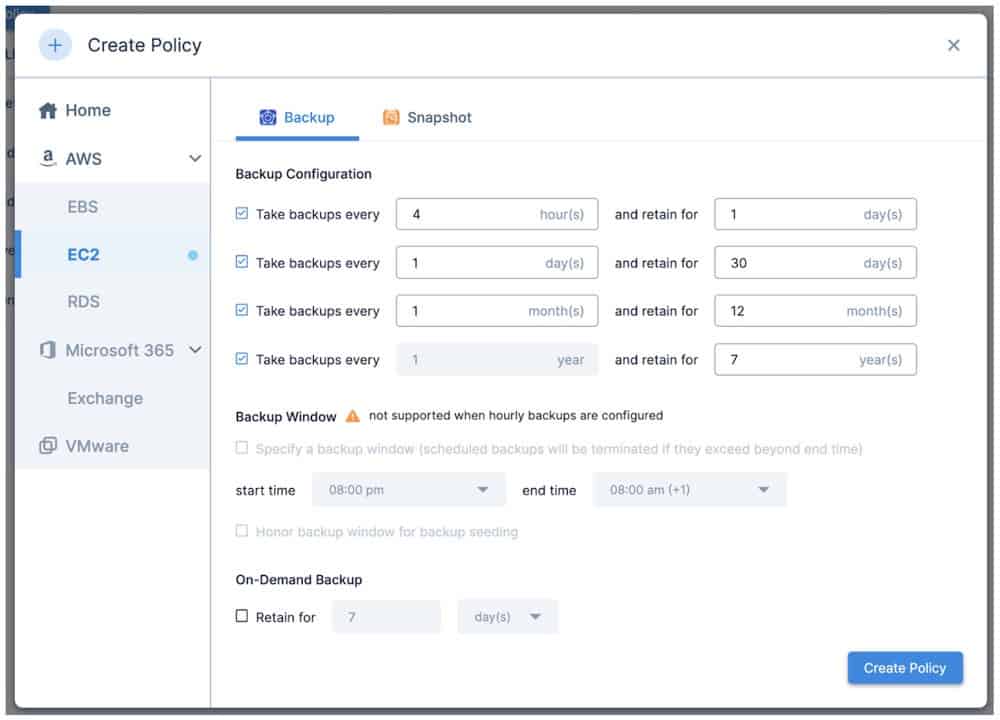Click the AWS Amazon logo icon
1000x720 pixels.
[x=47, y=159]
